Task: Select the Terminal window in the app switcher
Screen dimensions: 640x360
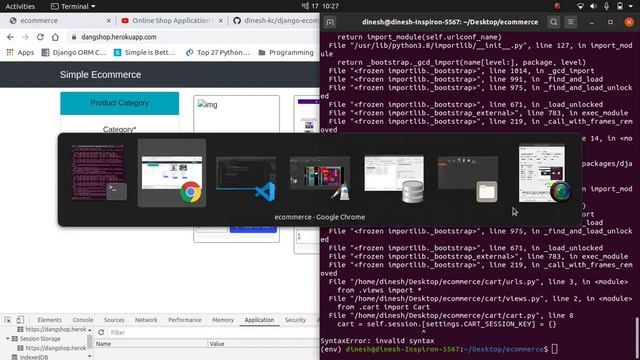Action: (98, 173)
